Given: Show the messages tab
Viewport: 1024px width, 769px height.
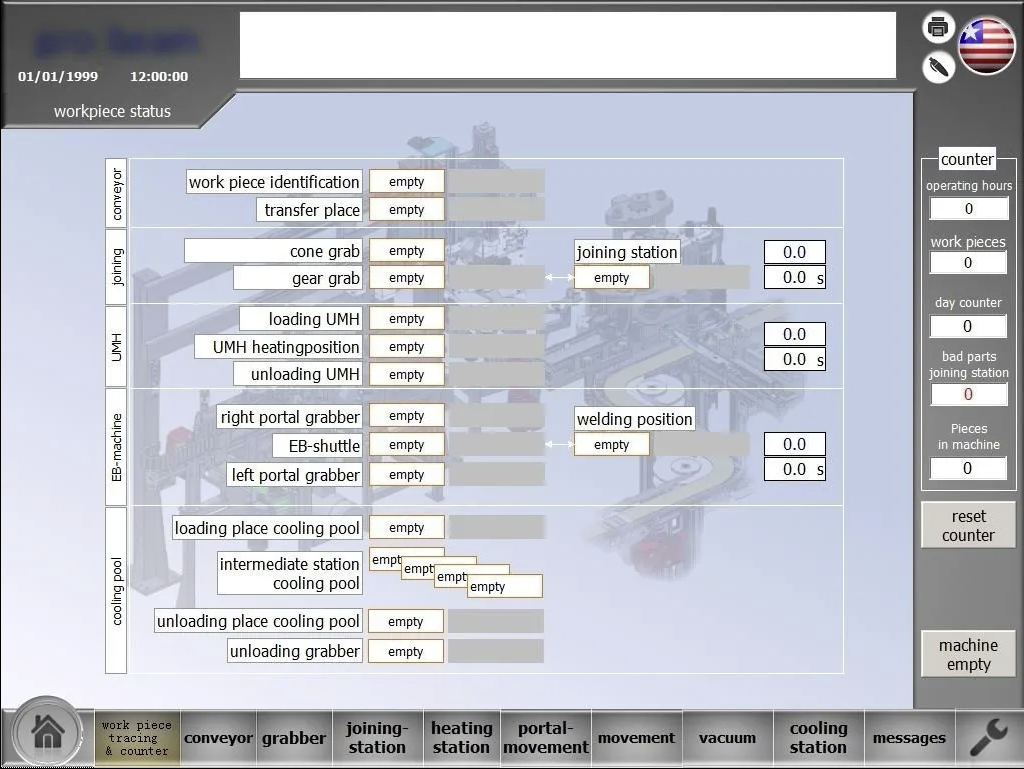Looking at the screenshot, I should 909,738.
